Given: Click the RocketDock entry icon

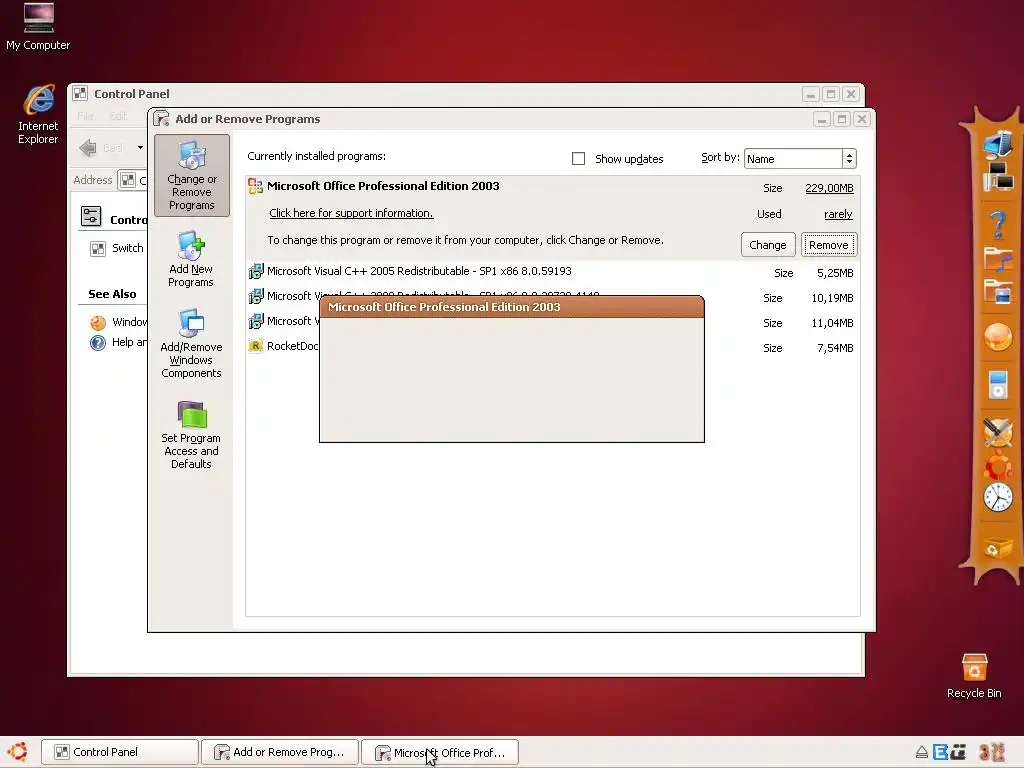Looking at the screenshot, I should [x=255, y=346].
